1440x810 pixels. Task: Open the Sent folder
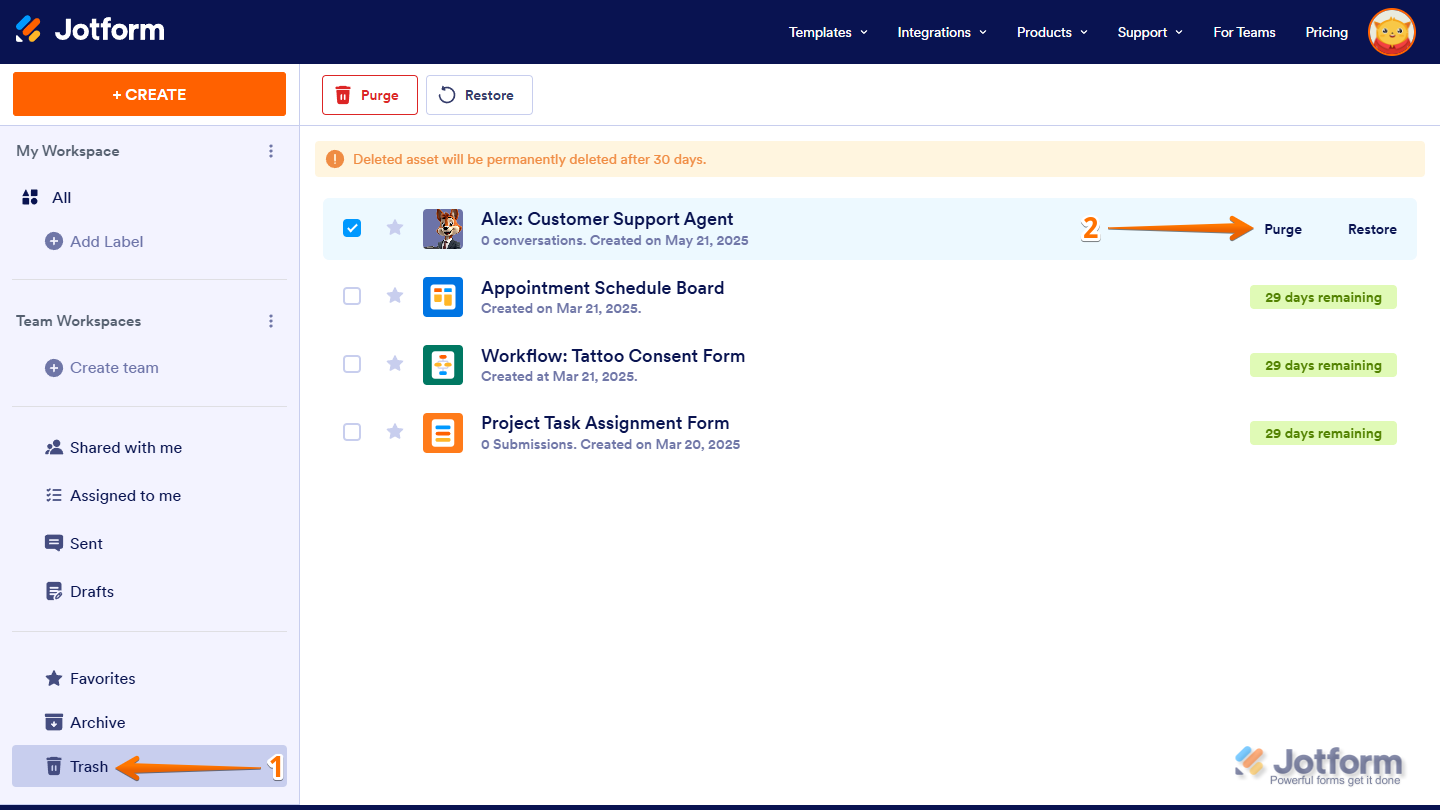click(x=85, y=543)
